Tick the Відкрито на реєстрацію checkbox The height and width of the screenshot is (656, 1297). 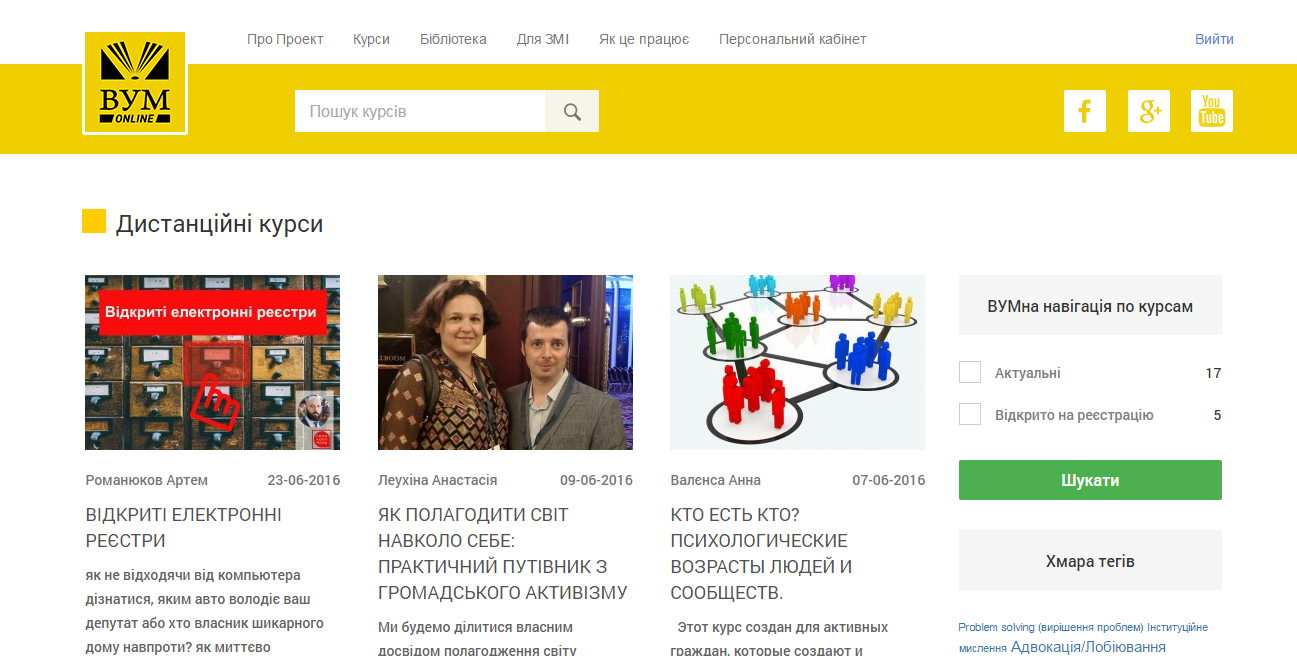tap(970, 414)
